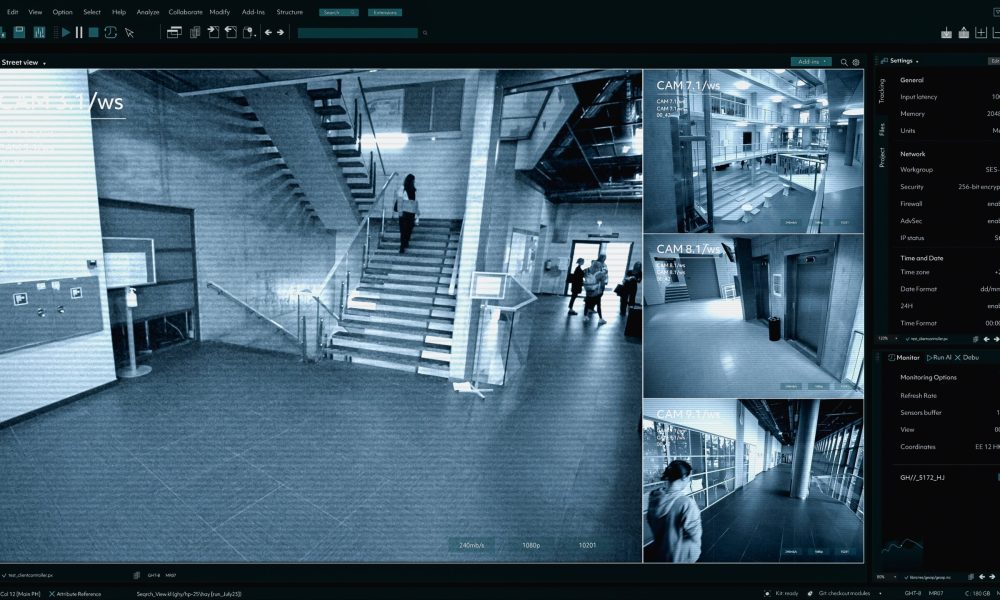This screenshot has height=600, width=1000.
Task: Open the Collaborate menu
Action: click(x=184, y=12)
